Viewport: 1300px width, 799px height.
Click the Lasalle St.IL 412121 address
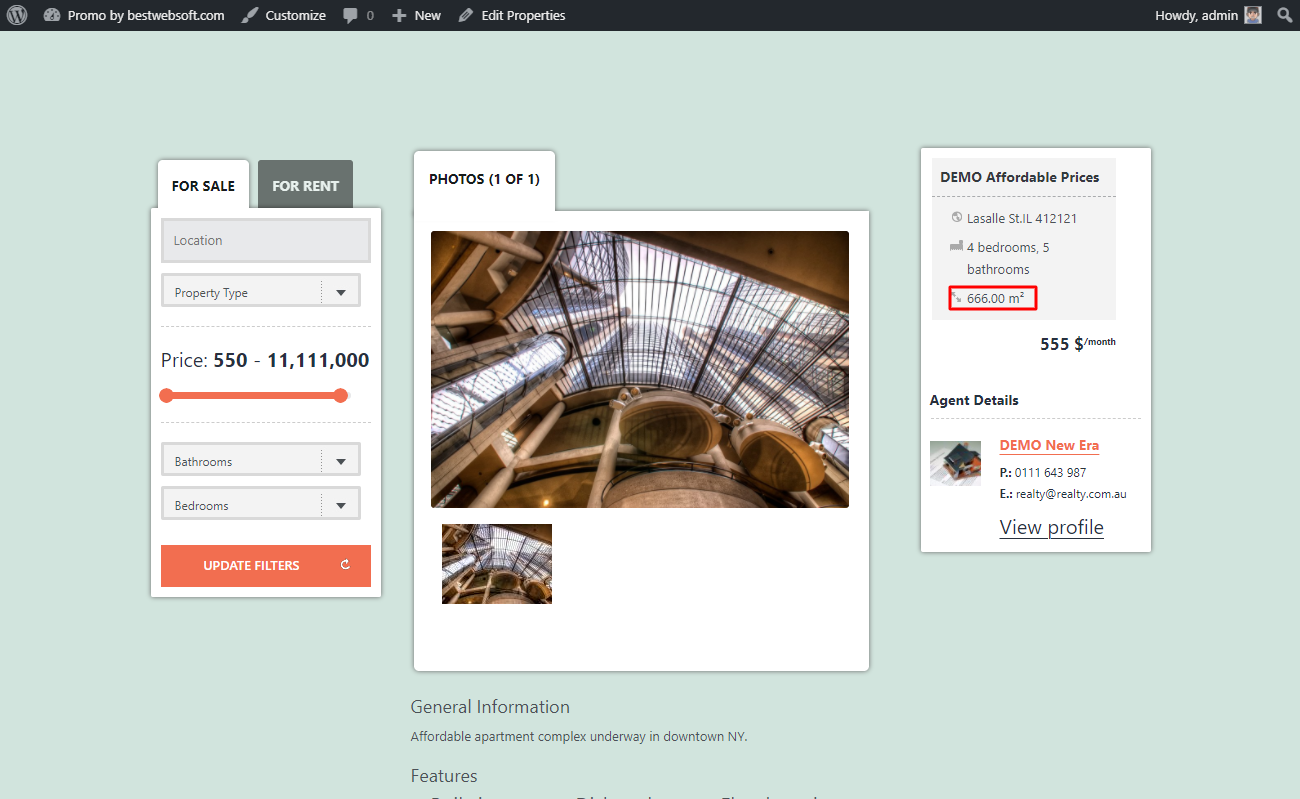tap(1022, 218)
